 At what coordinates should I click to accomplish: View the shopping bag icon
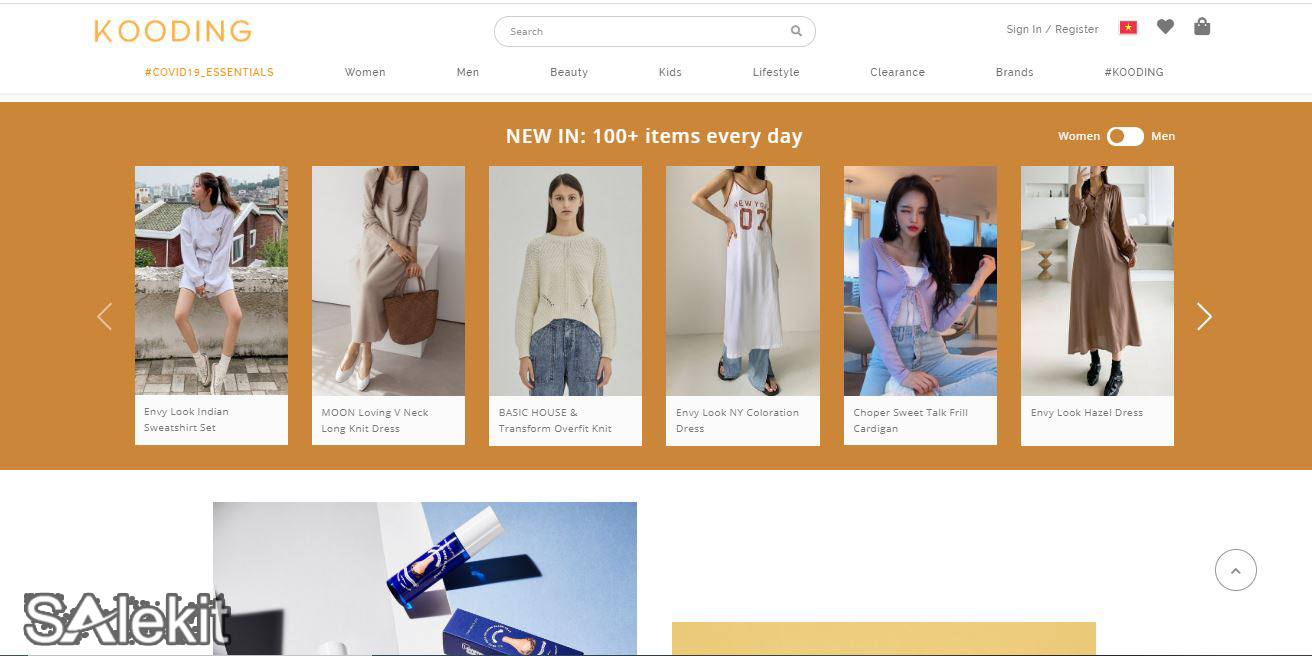(1202, 27)
